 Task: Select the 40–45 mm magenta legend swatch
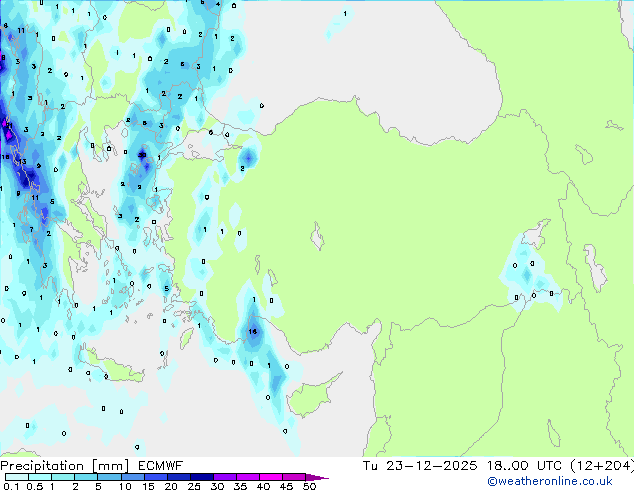tap(271, 477)
